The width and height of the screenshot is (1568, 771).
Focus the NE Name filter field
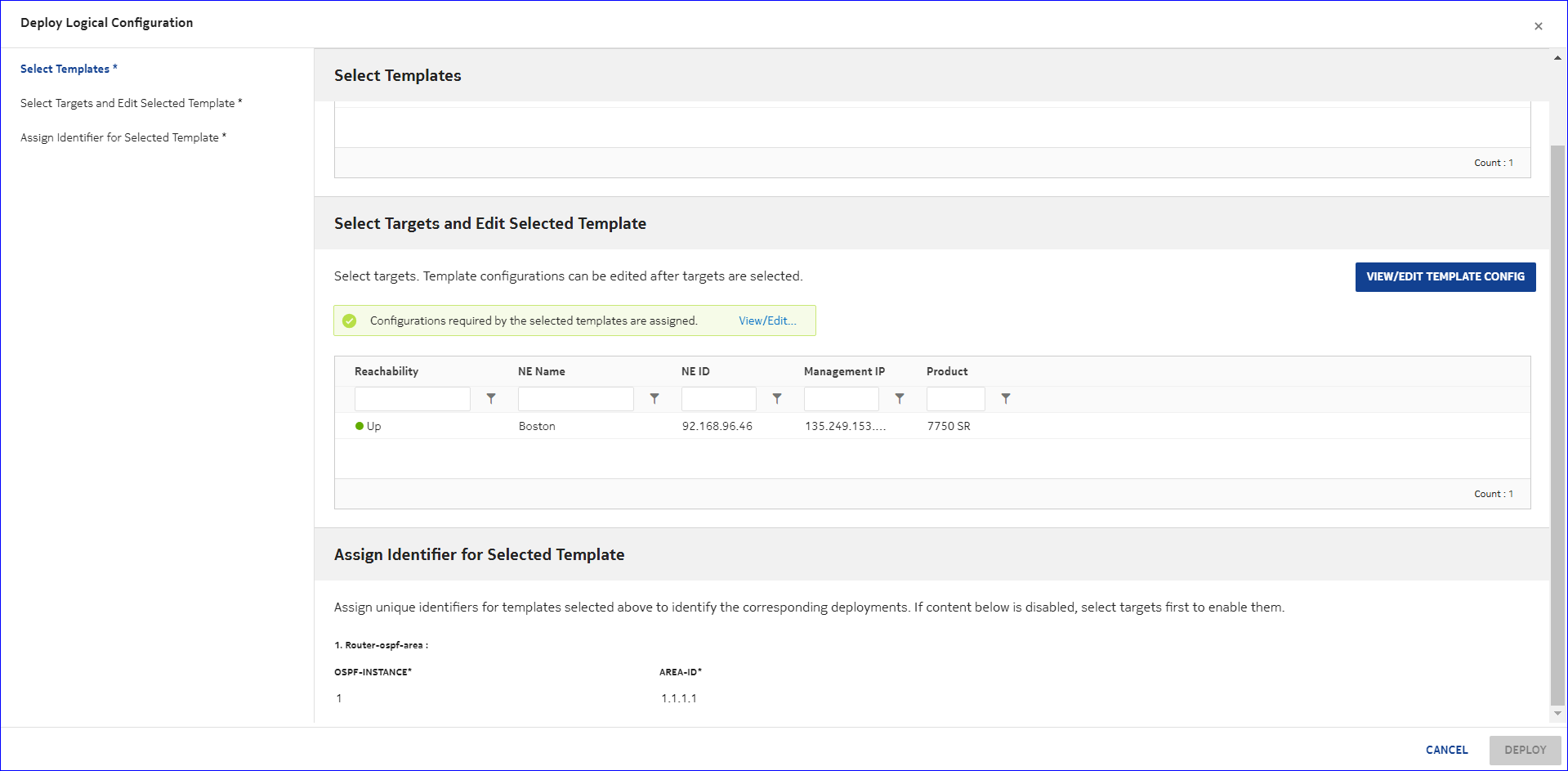point(576,399)
